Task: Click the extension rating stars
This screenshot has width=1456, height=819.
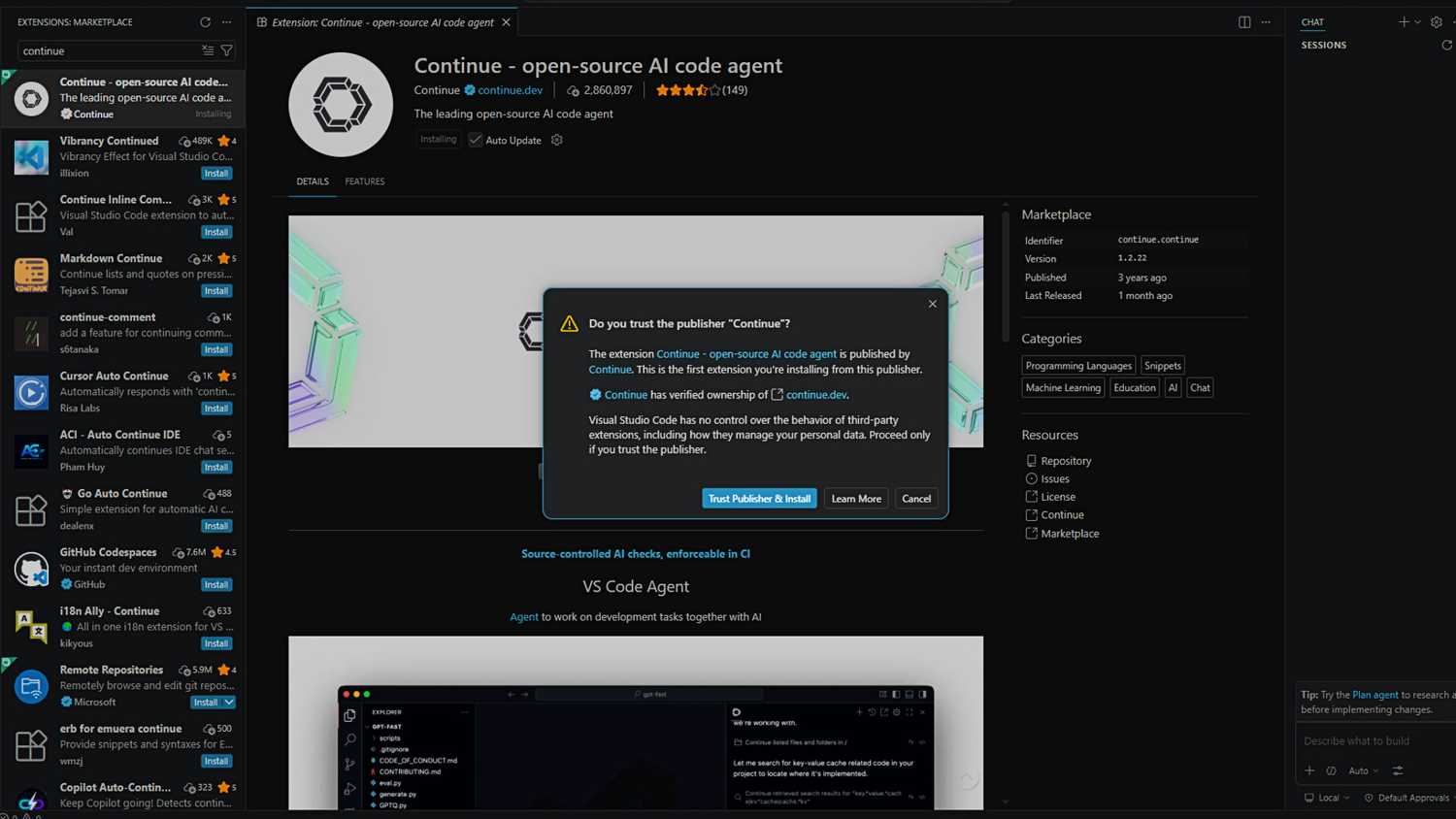Action: (687, 90)
